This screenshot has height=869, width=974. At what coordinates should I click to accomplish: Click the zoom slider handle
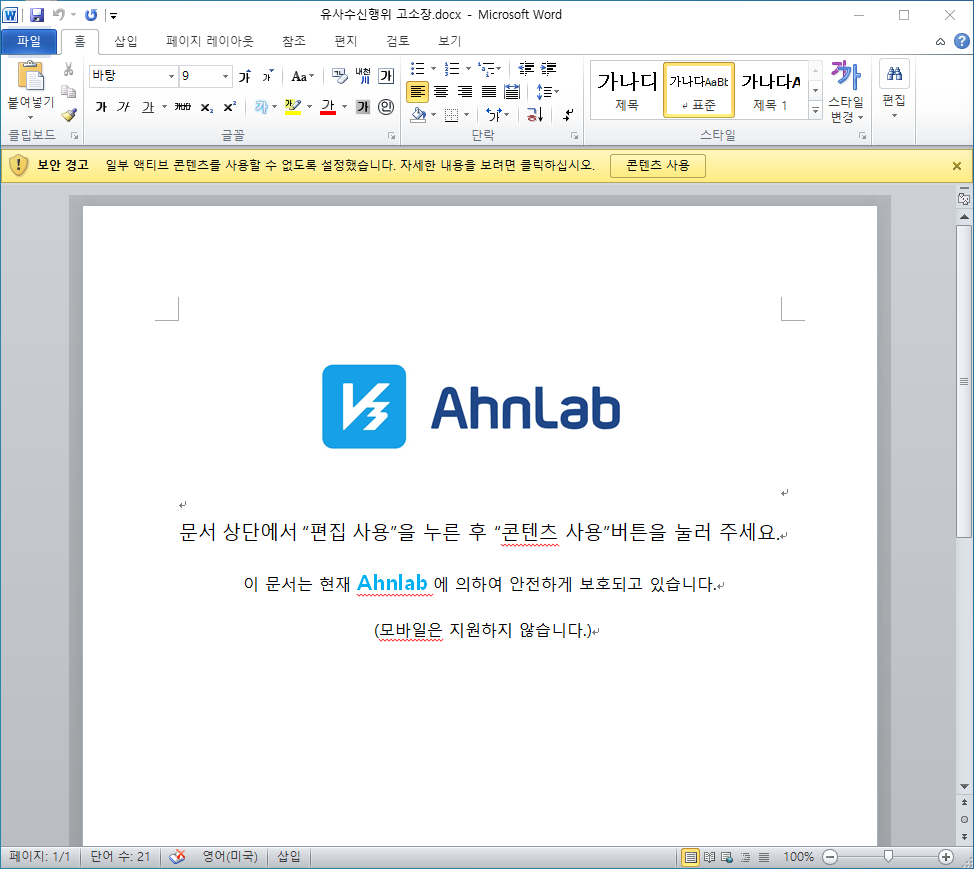coord(888,857)
